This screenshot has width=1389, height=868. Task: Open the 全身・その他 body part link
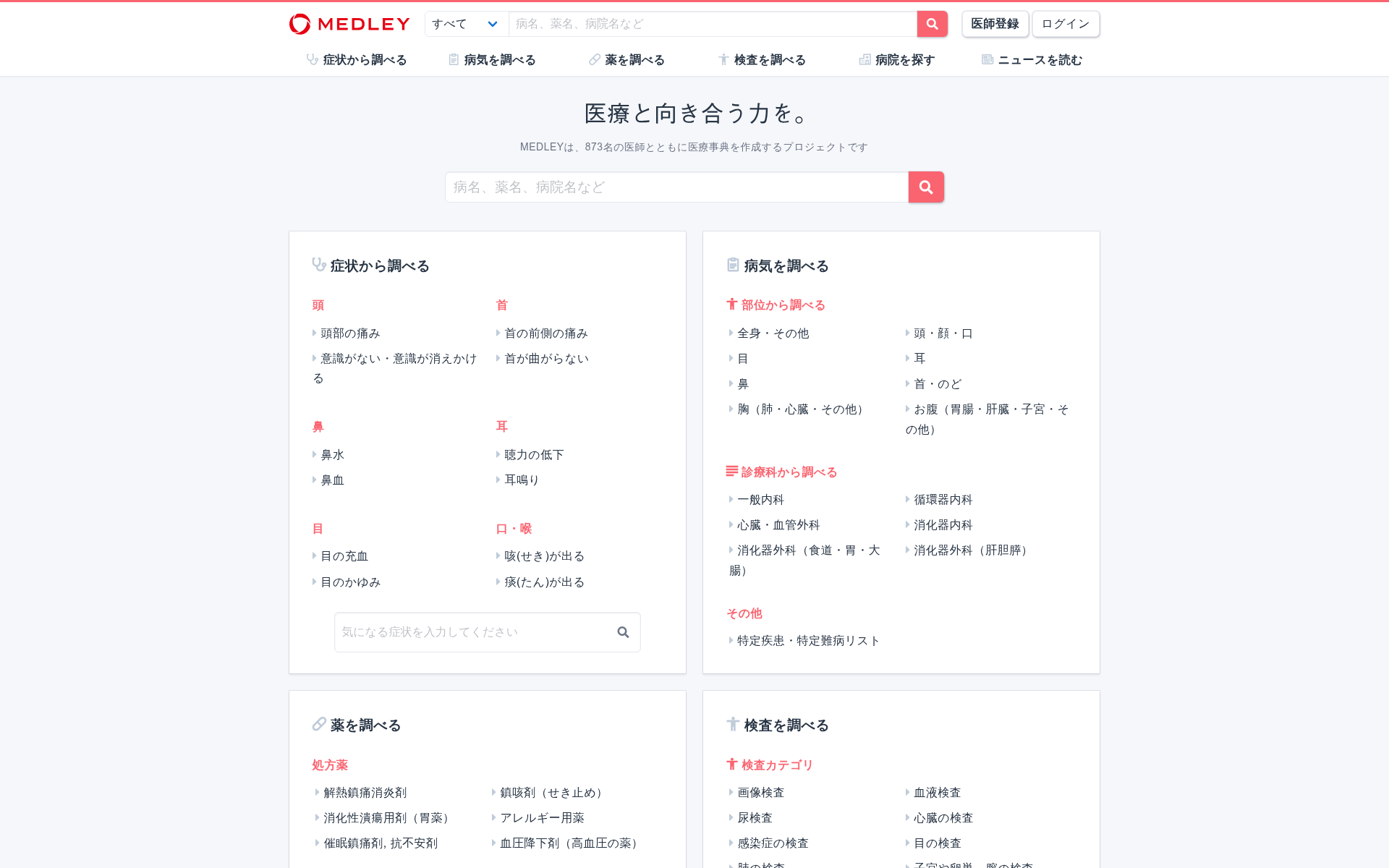(773, 333)
